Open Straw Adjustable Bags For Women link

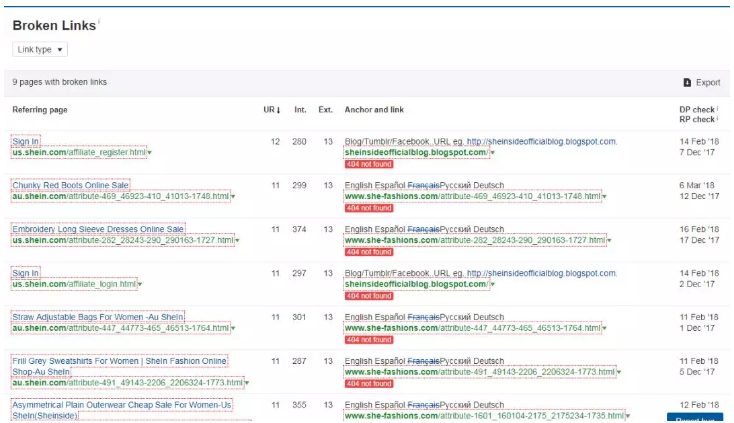(98, 317)
